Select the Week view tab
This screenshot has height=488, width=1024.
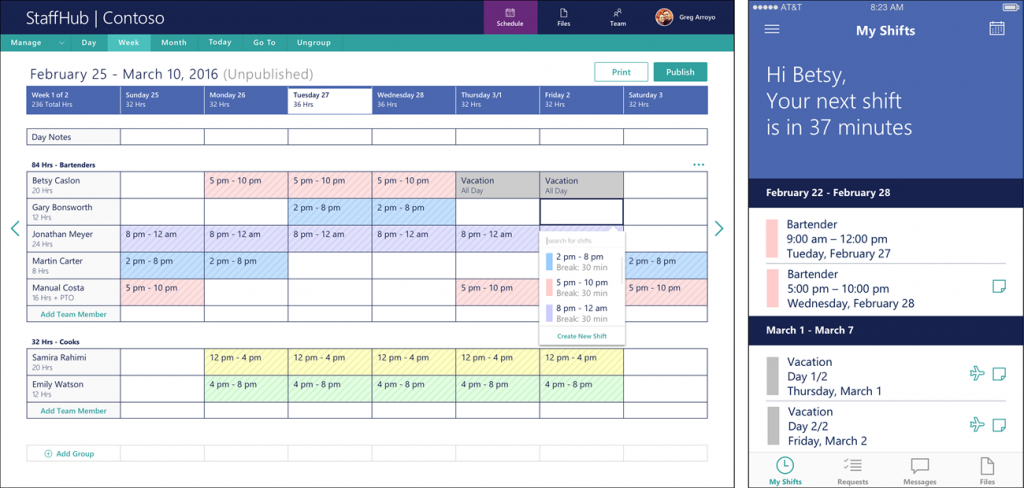point(129,42)
